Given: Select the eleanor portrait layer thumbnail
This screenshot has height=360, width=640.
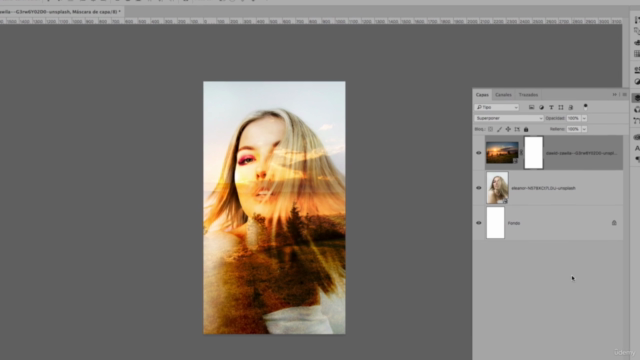Looking at the screenshot, I should coord(497,188).
